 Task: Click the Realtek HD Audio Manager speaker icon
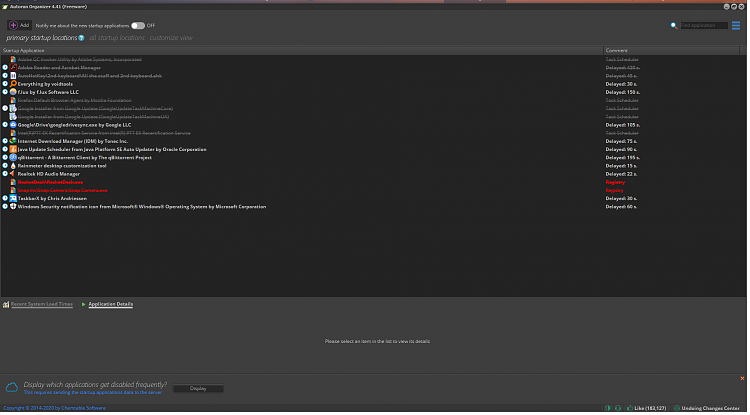click(x=13, y=174)
